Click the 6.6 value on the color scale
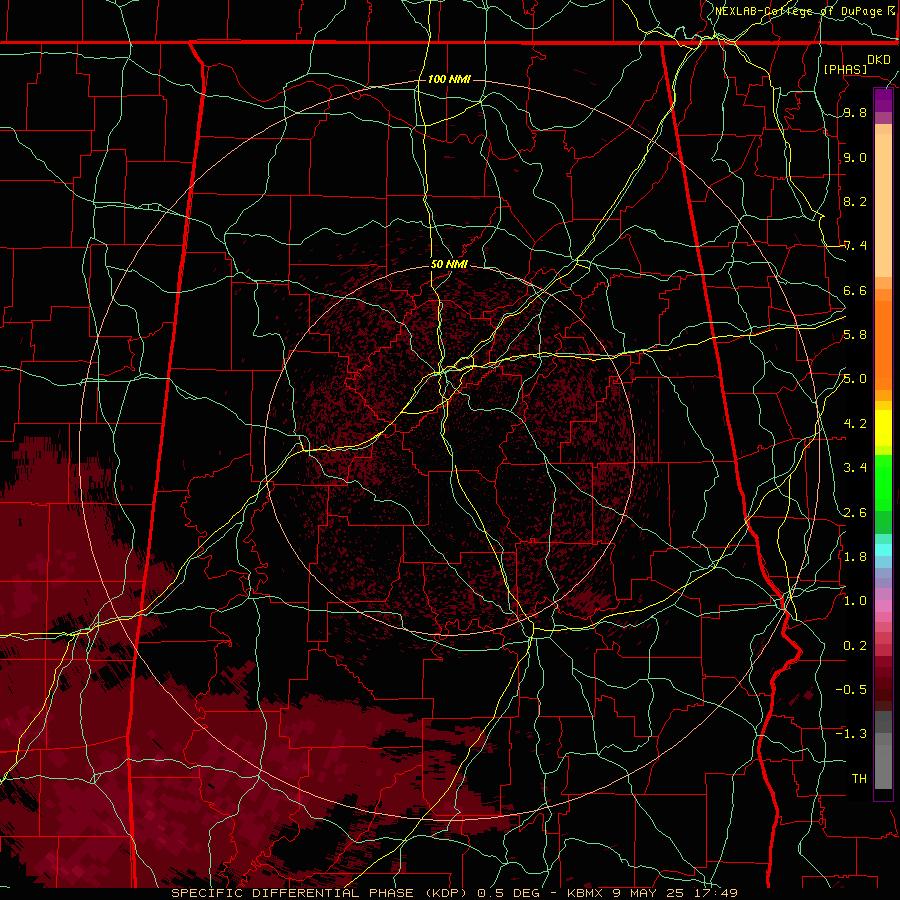The width and height of the screenshot is (900, 900). tap(855, 290)
